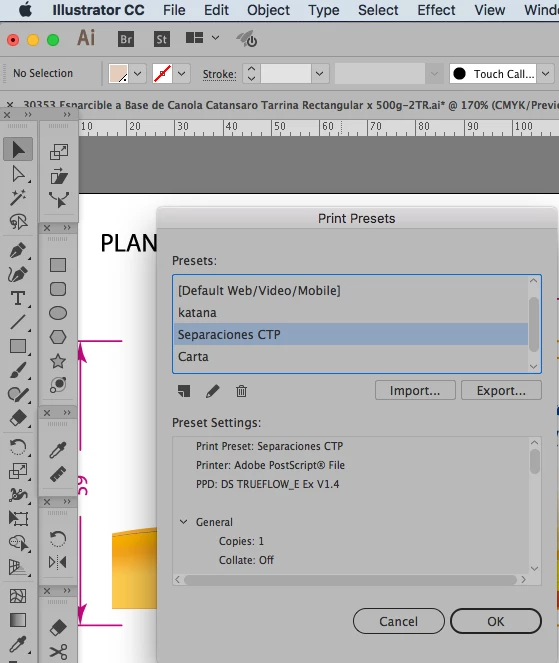Open the stroke weight dropdown
The width and height of the screenshot is (559, 663).
click(x=320, y=74)
